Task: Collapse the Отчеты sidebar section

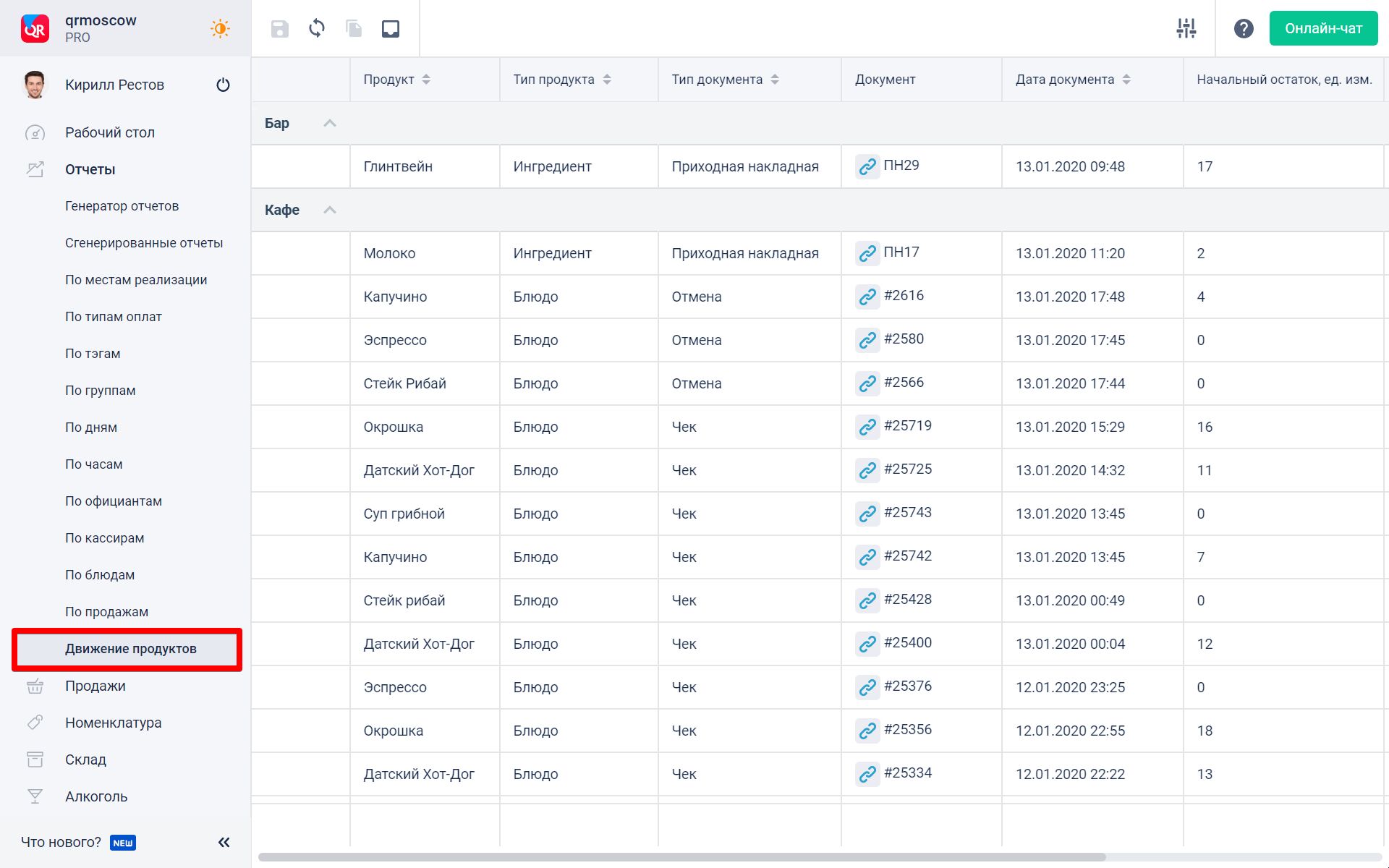Action: (90, 169)
